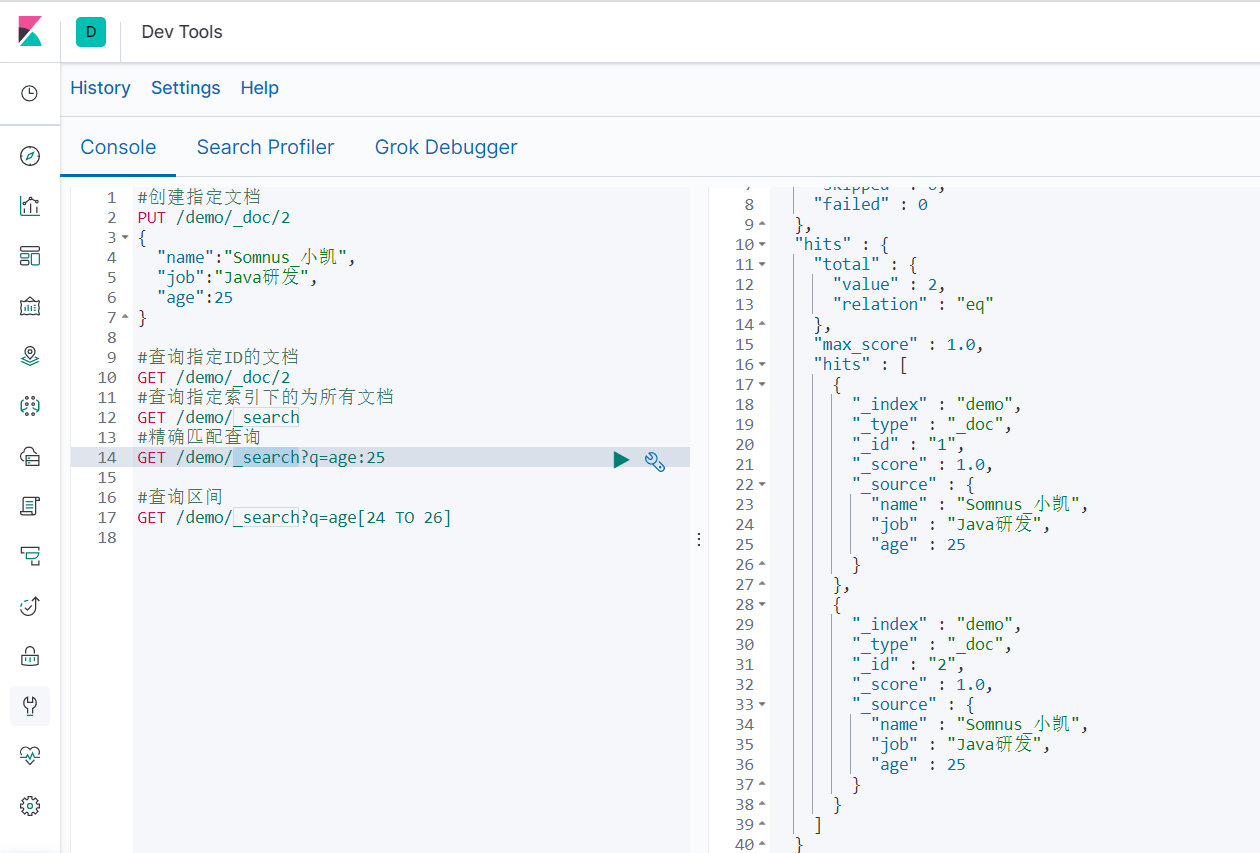Click the Kibana logo
Image resolution: width=1260 pixels, height=853 pixels.
pyautogui.click(x=30, y=32)
